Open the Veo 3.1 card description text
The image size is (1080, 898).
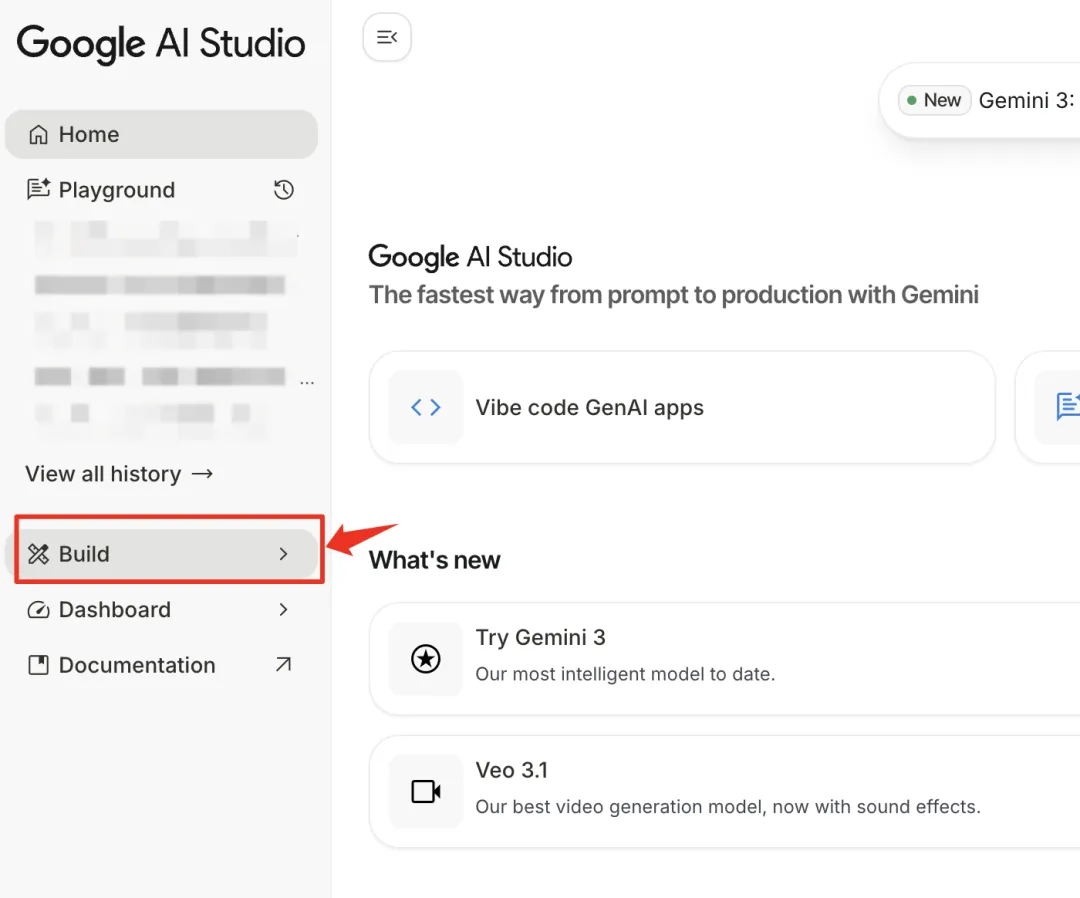pos(727,807)
